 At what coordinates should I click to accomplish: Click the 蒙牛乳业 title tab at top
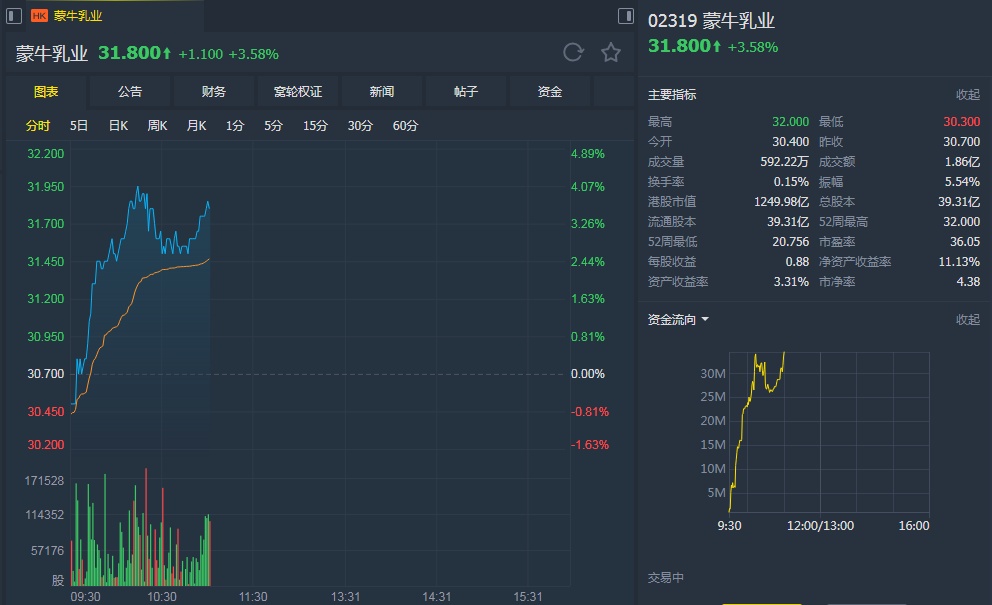click(78, 16)
